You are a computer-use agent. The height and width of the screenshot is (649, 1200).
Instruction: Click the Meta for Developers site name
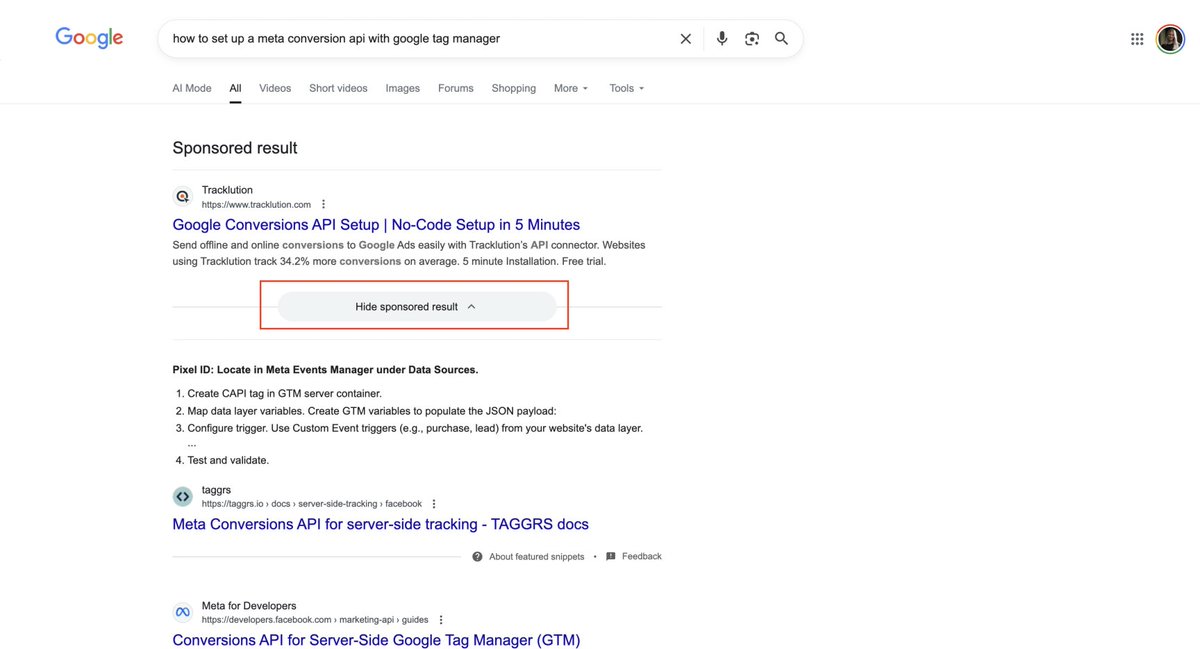coord(249,606)
